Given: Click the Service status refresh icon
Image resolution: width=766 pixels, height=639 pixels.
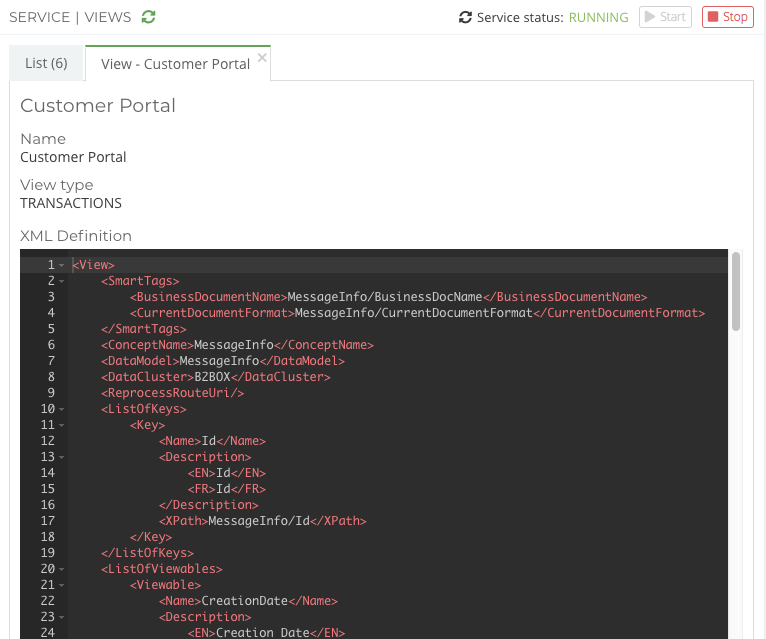Looking at the screenshot, I should [x=465, y=17].
